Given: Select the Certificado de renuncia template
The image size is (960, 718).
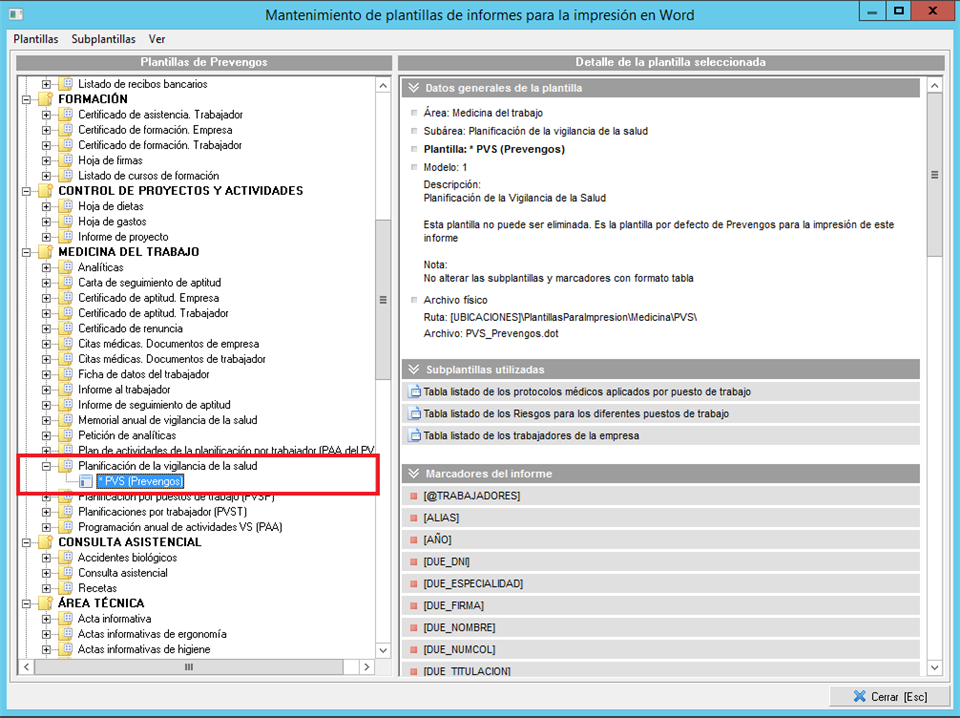Looking at the screenshot, I should [130, 328].
